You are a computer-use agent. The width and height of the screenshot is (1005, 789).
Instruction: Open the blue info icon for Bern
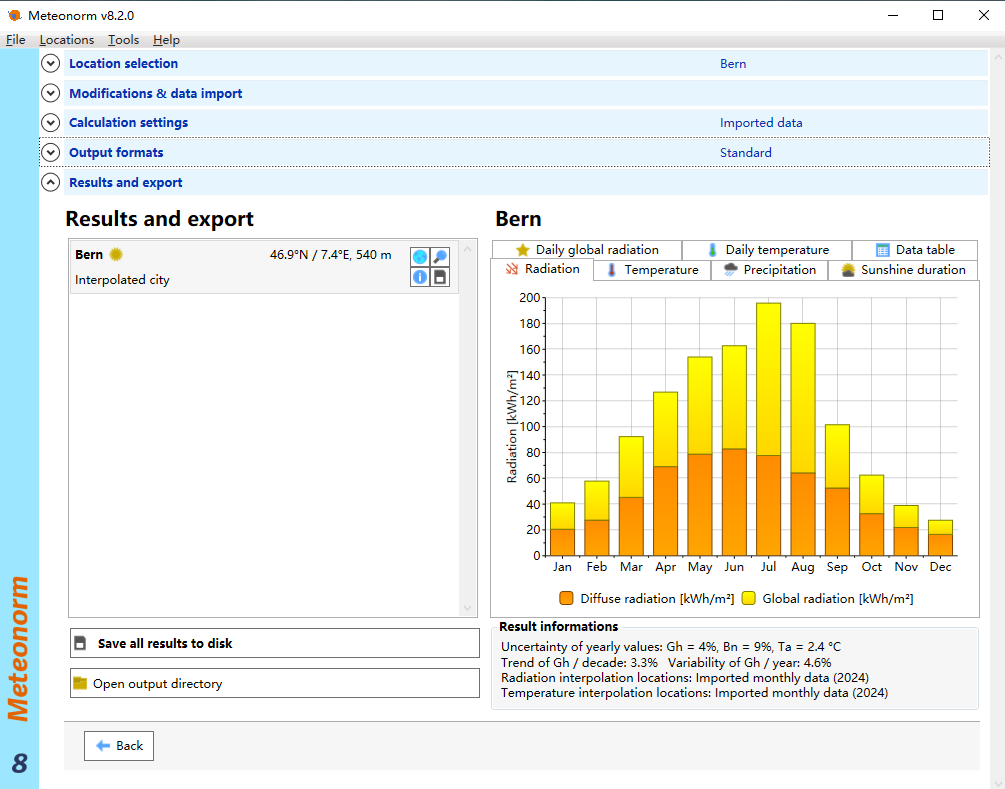420,277
